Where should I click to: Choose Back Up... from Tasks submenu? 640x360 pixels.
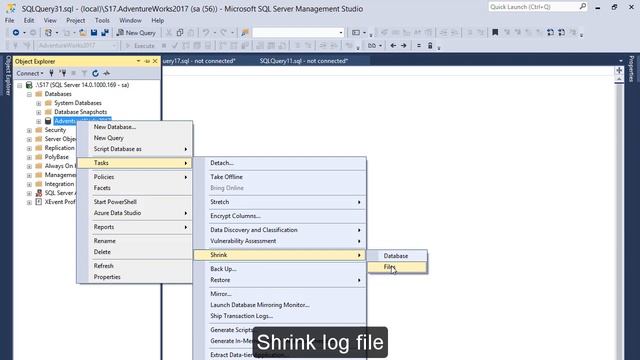pos(280,269)
